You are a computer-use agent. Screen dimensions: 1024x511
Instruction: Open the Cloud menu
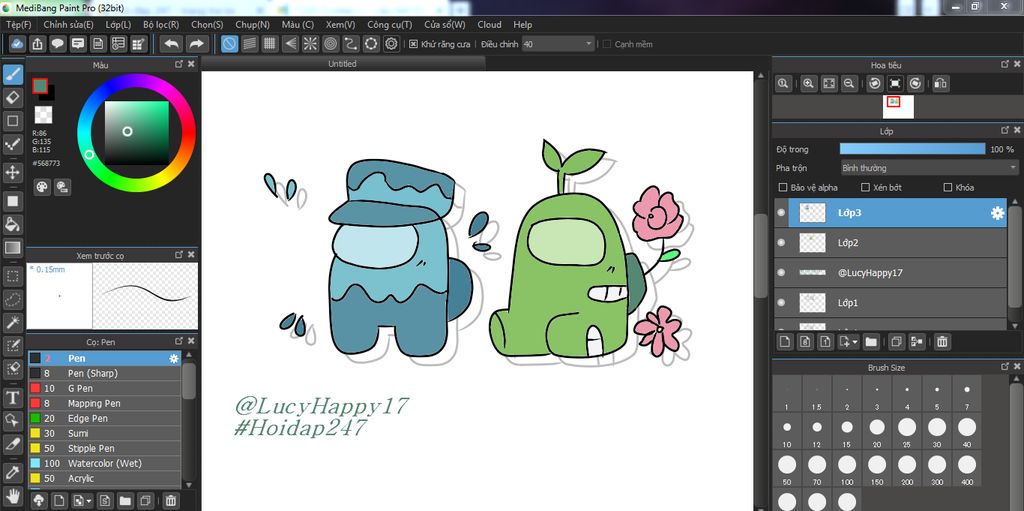pos(489,25)
